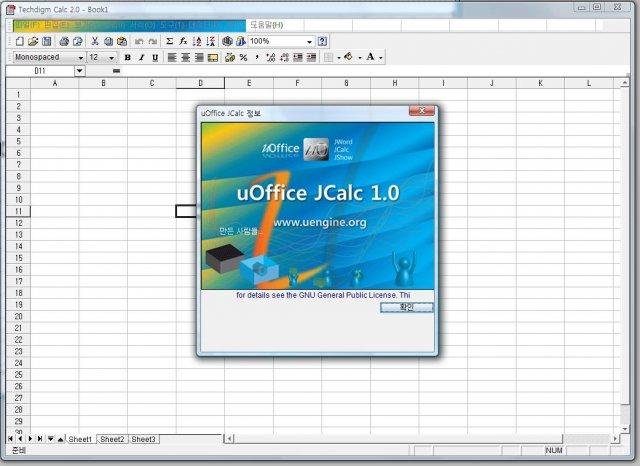Apply comma style format
This screenshot has width=640, height=466.
tap(257, 58)
